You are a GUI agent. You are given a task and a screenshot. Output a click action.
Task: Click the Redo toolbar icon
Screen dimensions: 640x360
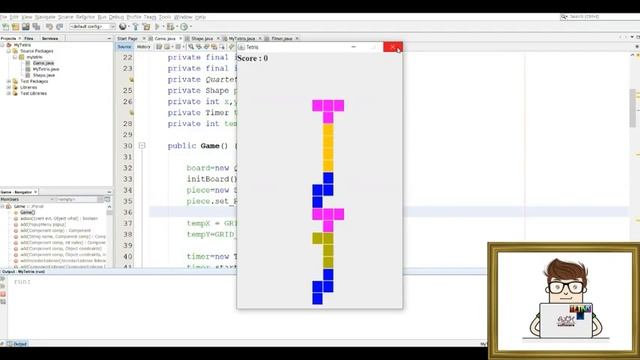tap(60, 27)
